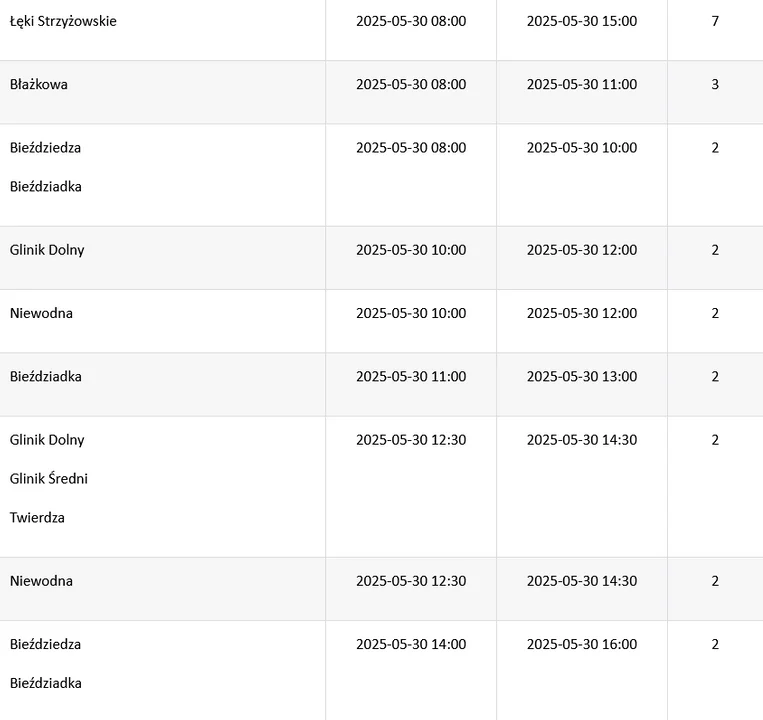Viewport: 763px width, 720px height.
Task: Click first Bieździedza location text
Action: click(x=45, y=148)
